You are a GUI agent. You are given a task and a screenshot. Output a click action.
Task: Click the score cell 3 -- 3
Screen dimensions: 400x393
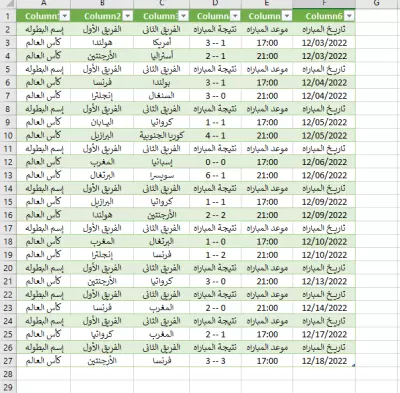pos(215,361)
